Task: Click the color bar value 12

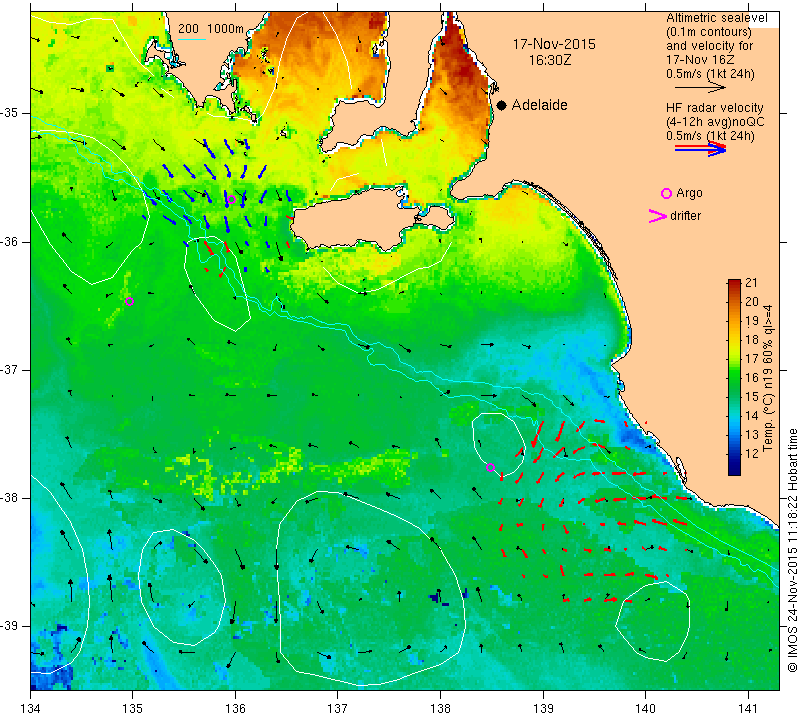Action: click(x=752, y=453)
